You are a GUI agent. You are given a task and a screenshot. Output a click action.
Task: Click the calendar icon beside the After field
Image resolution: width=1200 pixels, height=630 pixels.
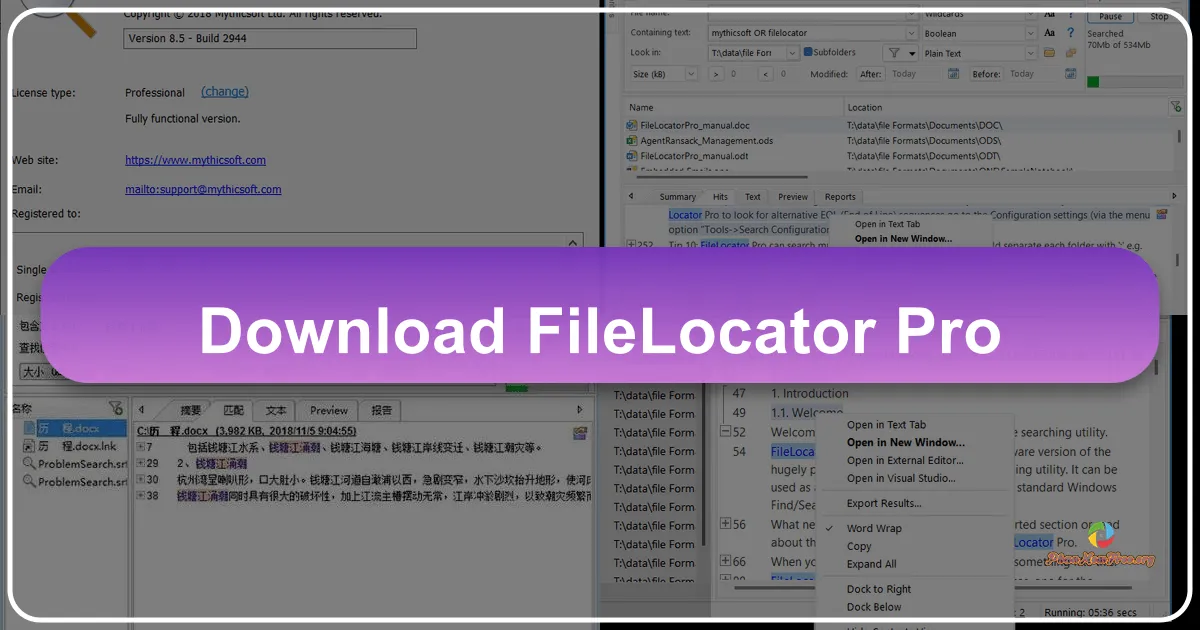953,73
